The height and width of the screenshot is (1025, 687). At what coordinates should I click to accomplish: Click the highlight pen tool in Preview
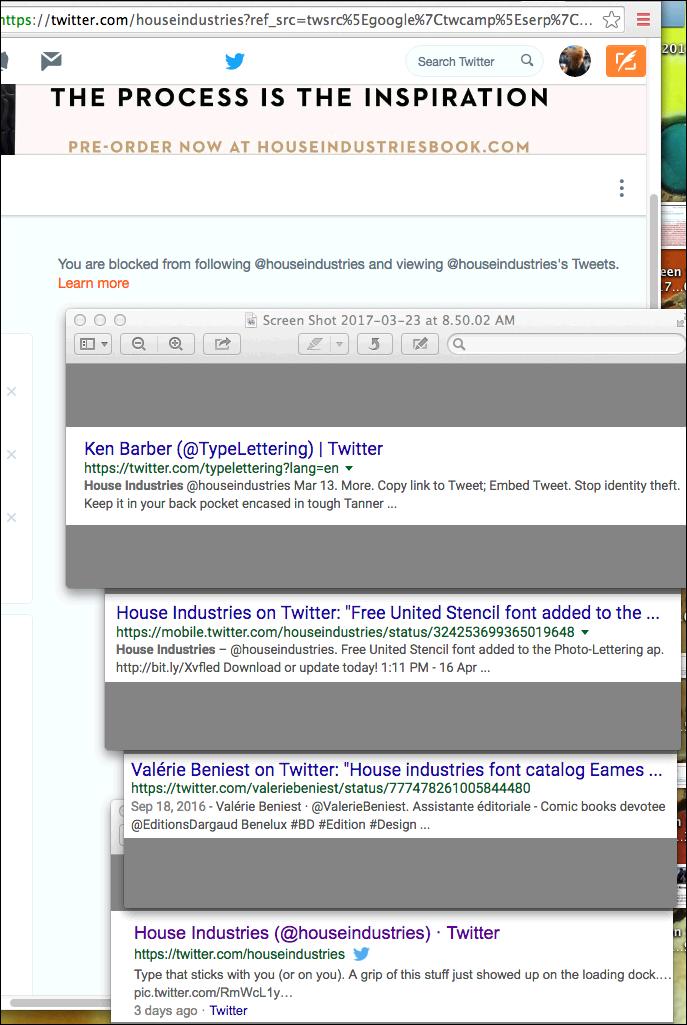pos(315,344)
